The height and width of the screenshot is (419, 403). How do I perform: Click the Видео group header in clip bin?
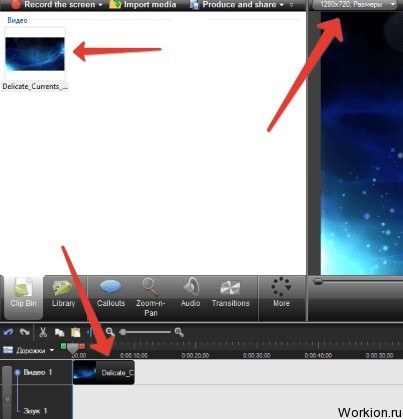tap(17, 20)
